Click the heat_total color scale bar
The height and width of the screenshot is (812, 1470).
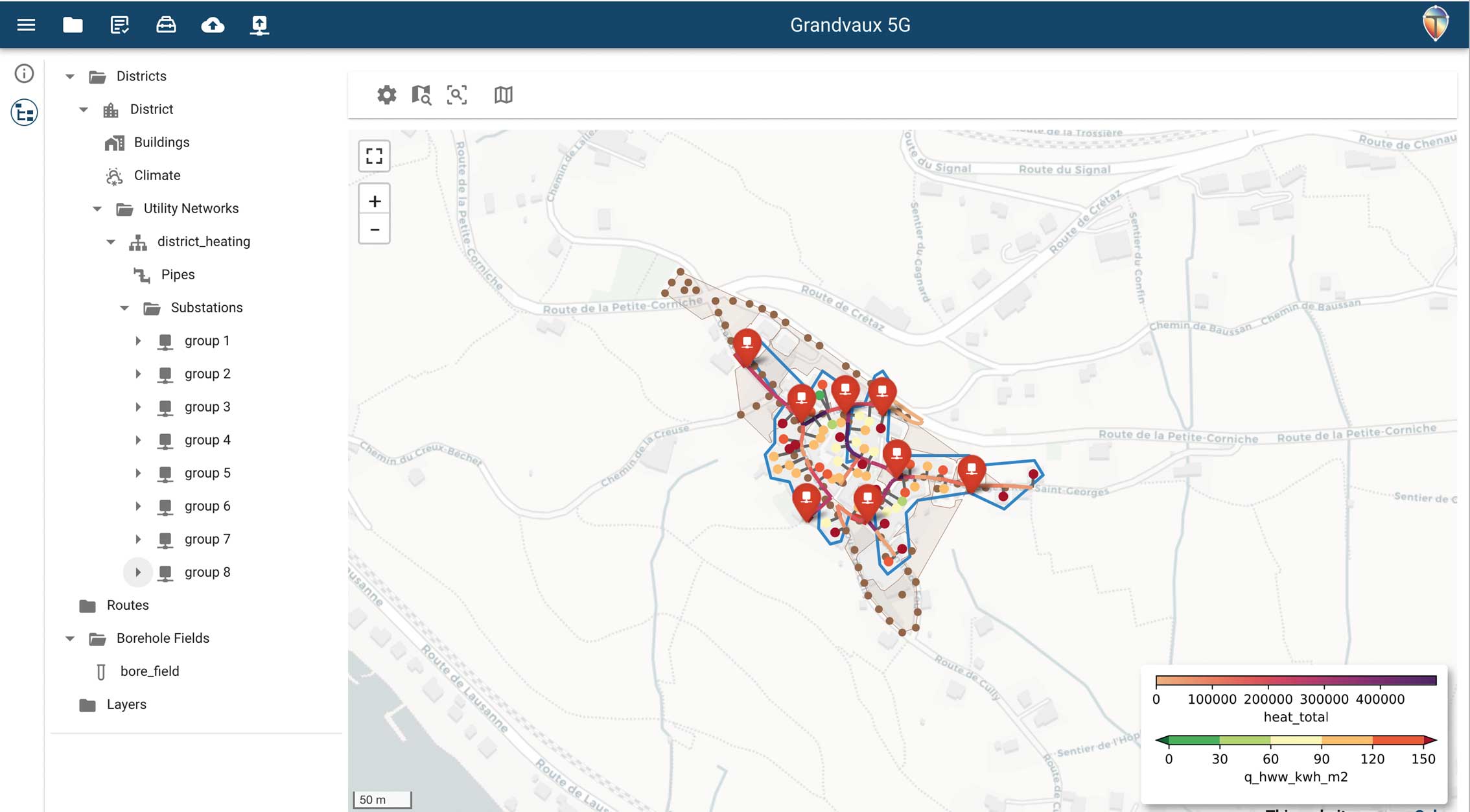click(x=1296, y=680)
